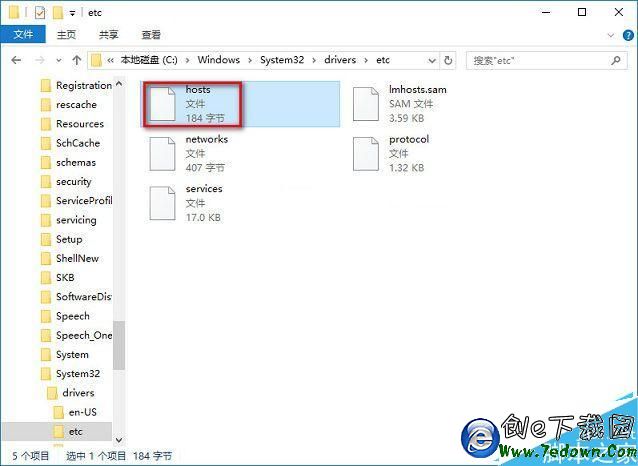Screen dimensions: 638x466
Task: Click navigation pane scroll up arrow
Action: point(119,84)
